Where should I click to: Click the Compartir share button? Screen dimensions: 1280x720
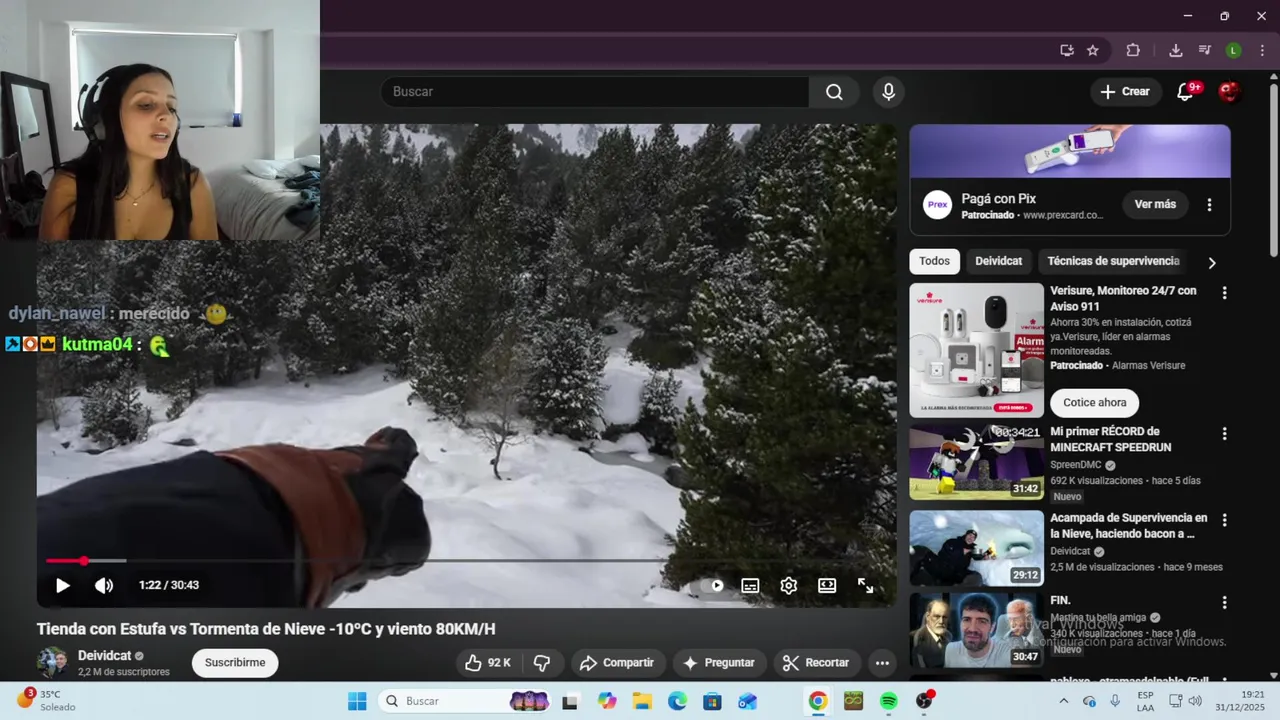(x=617, y=663)
